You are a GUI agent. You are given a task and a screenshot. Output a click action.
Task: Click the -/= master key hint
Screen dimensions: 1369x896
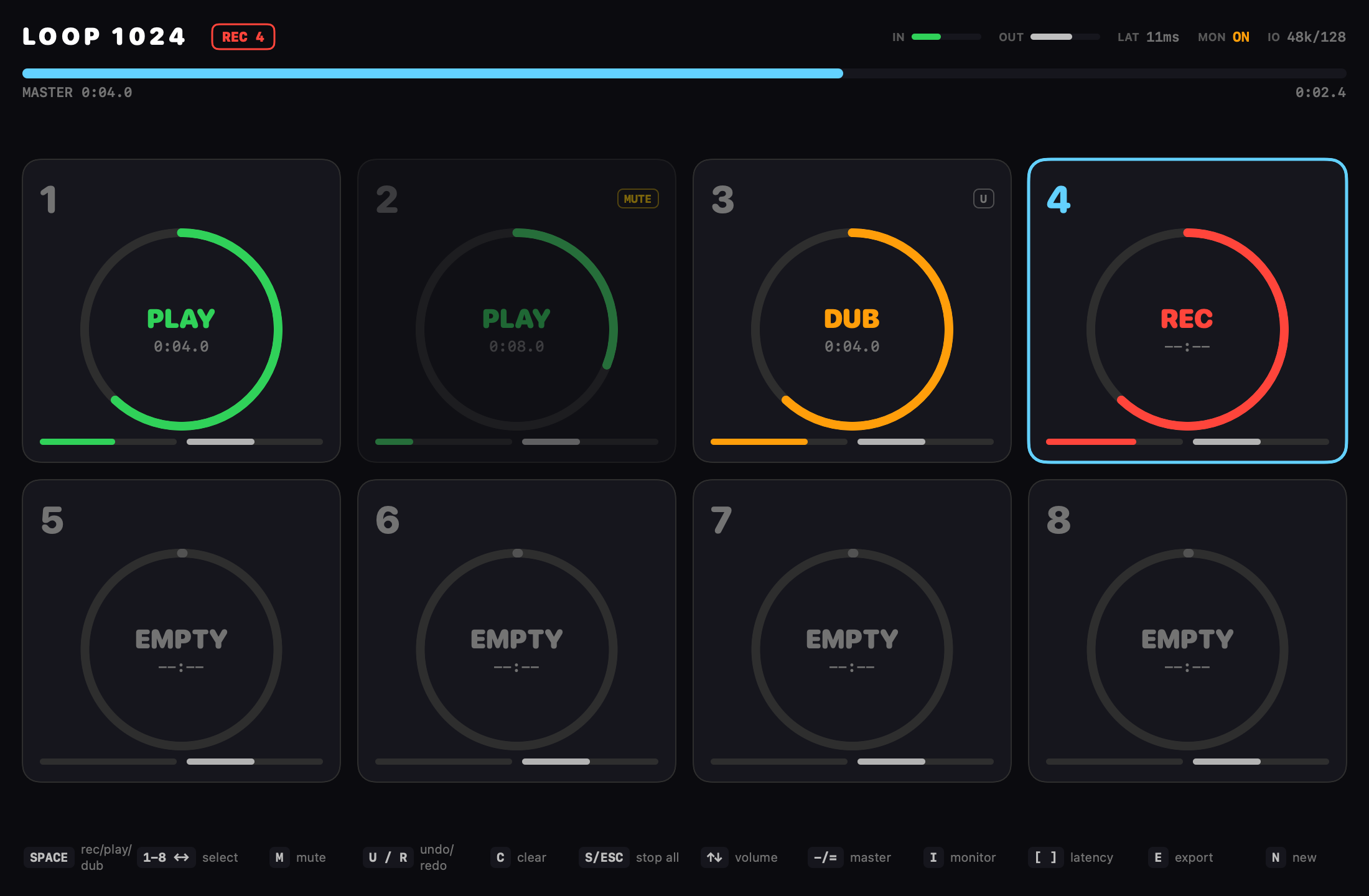(826, 857)
